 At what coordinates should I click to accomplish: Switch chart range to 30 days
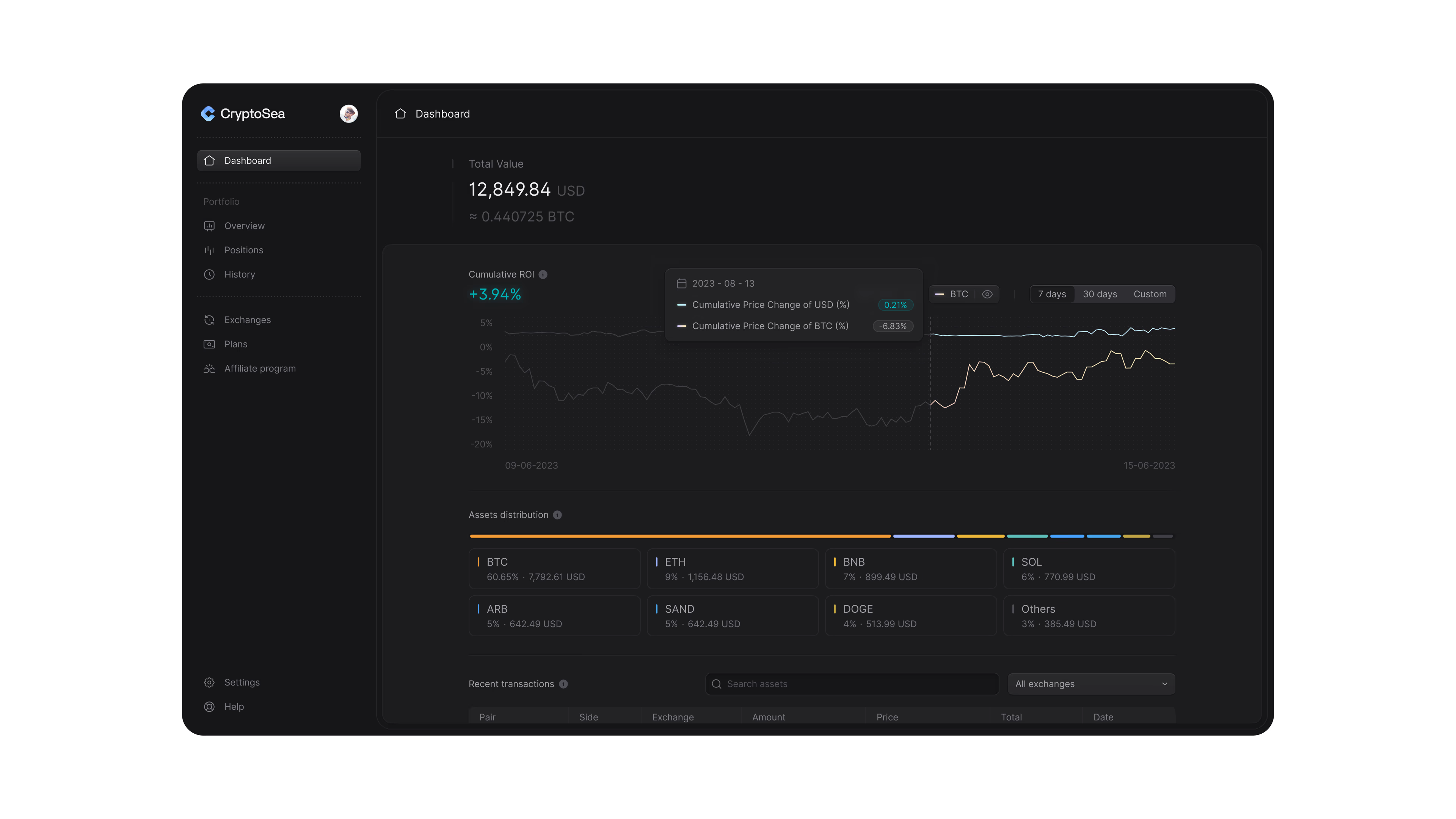click(x=1099, y=294)
